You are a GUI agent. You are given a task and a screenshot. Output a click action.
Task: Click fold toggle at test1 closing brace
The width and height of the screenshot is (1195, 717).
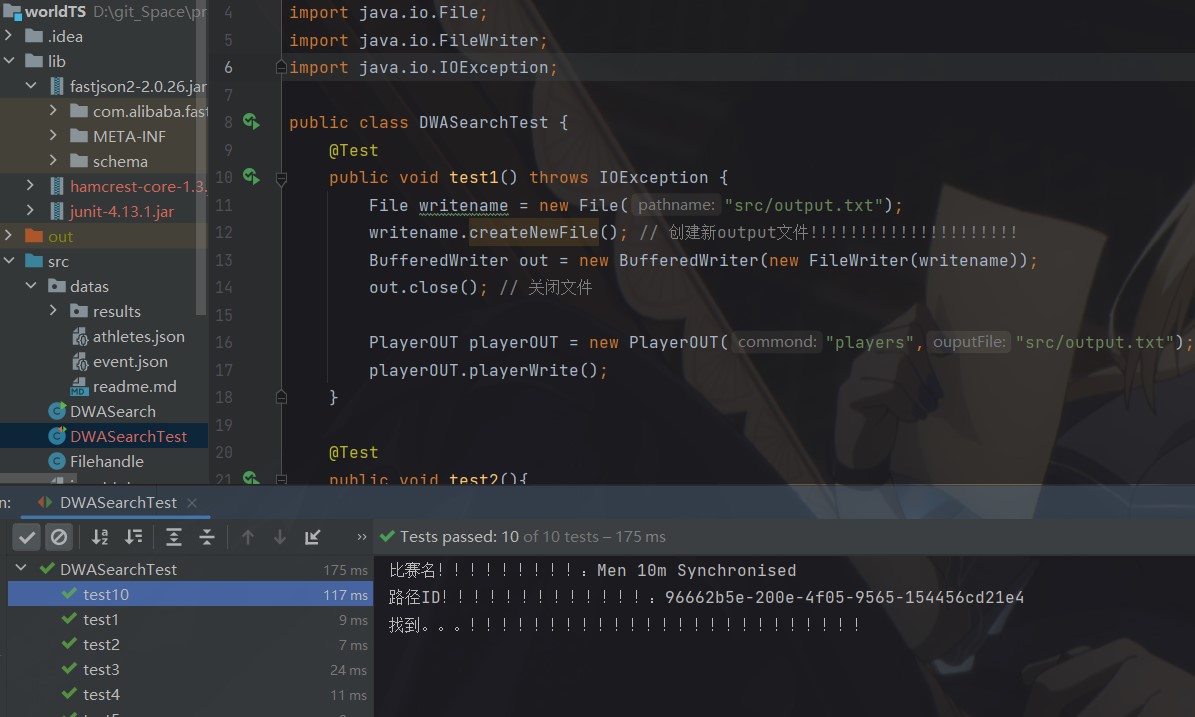[x=281, y=397]
